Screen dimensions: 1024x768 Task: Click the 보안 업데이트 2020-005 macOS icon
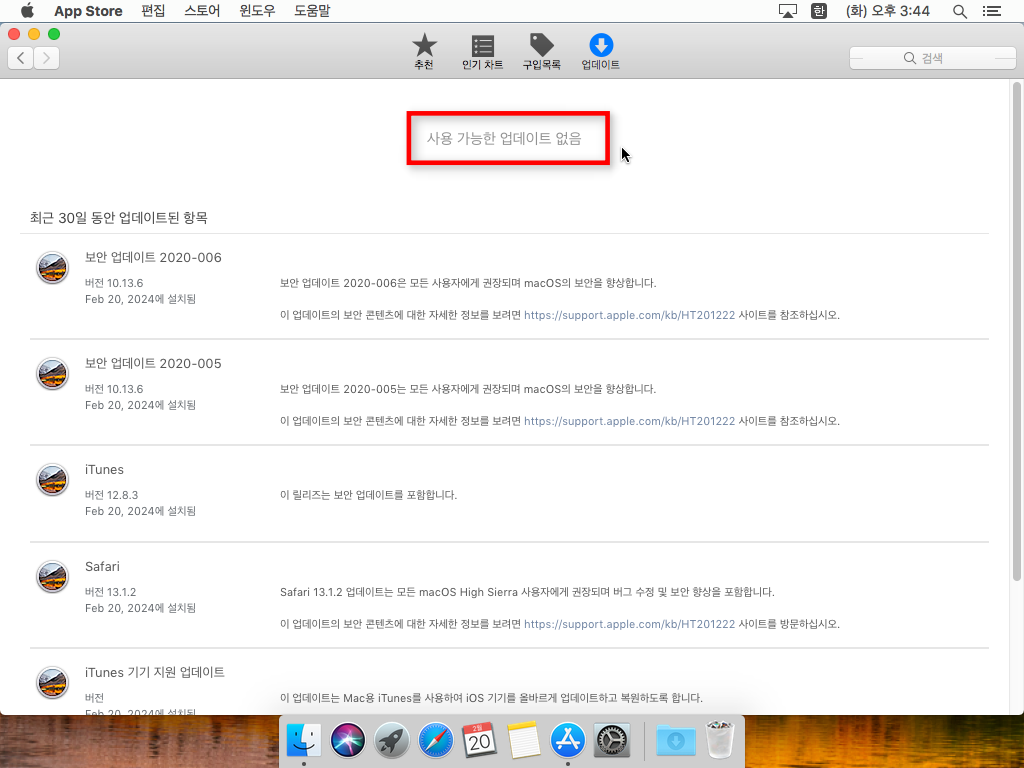click(52, 374)
